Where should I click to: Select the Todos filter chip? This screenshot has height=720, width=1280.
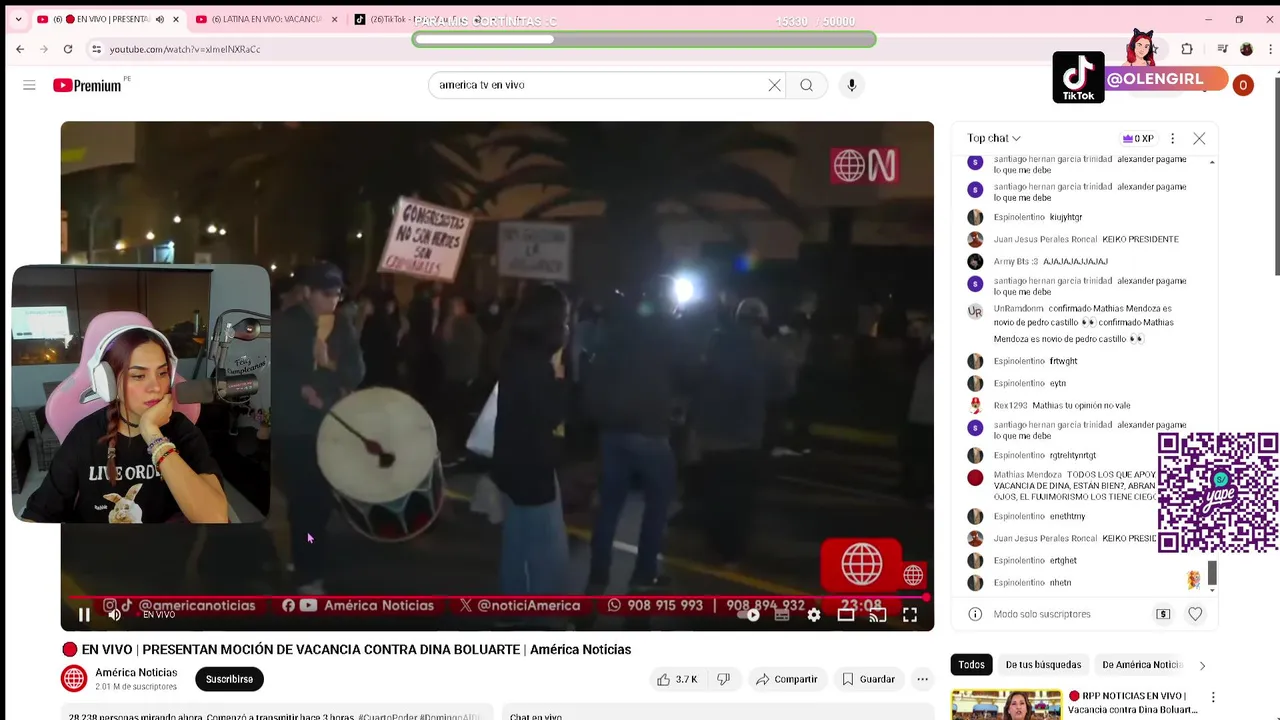pos(971,664)
